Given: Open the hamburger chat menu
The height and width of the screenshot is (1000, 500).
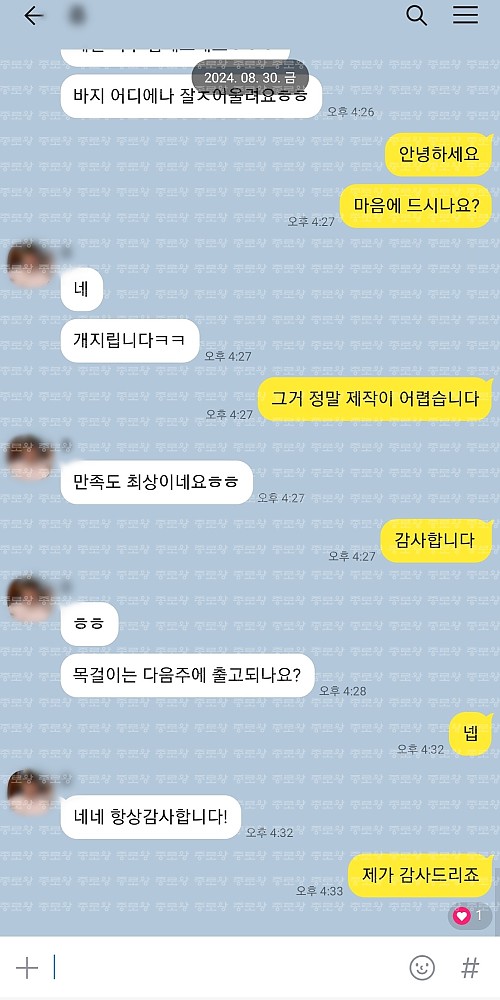Looking at the screenshot, I should pyautogui.click(x=466, y=15).
